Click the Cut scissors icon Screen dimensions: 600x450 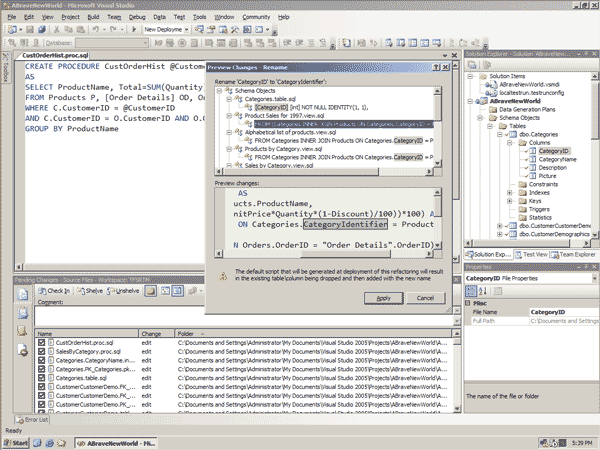pyautogui.click(x=57, y=29)
